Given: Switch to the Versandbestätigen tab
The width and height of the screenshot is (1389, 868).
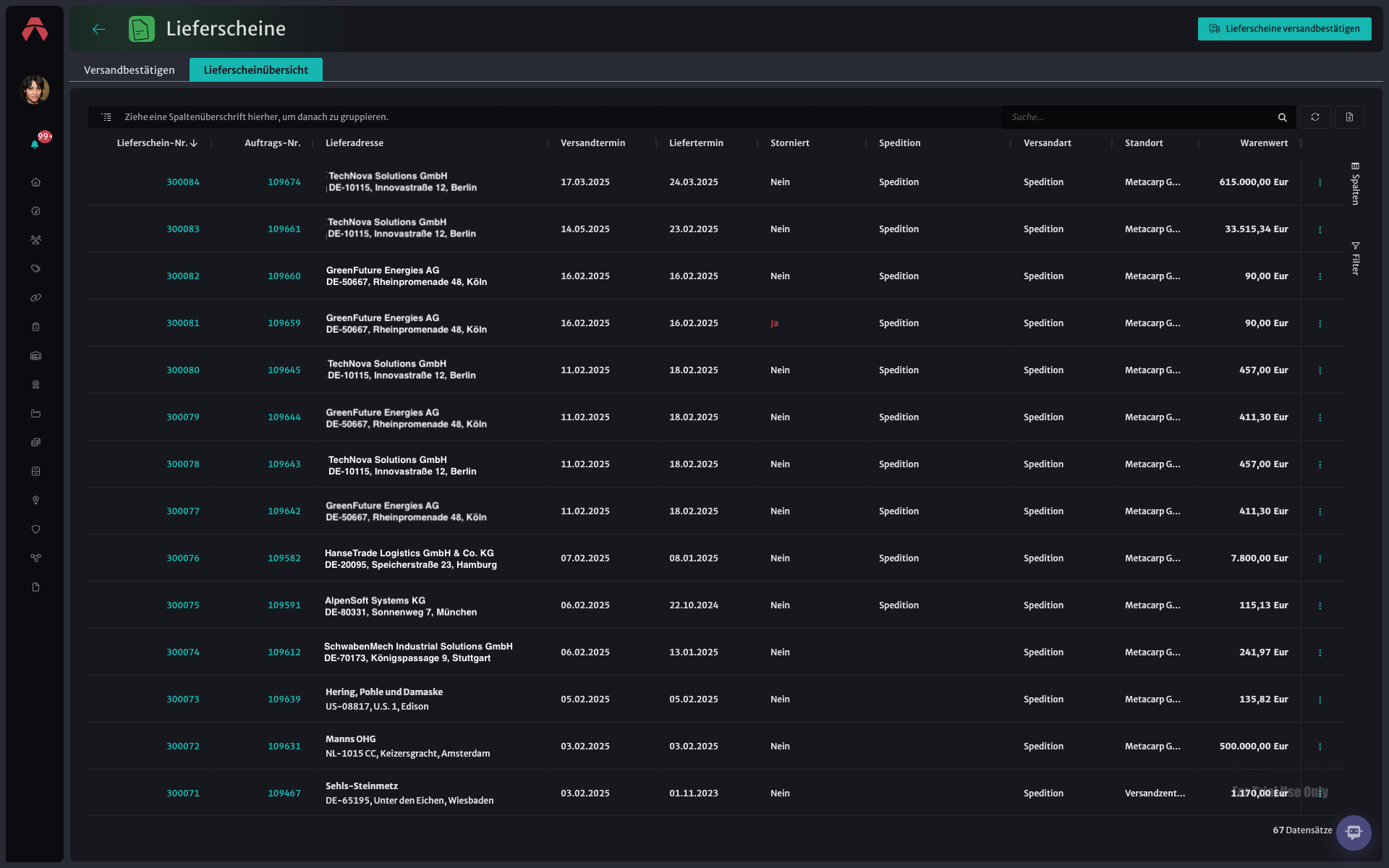Looking at the screenshot, I should click(x=129, y=70).
